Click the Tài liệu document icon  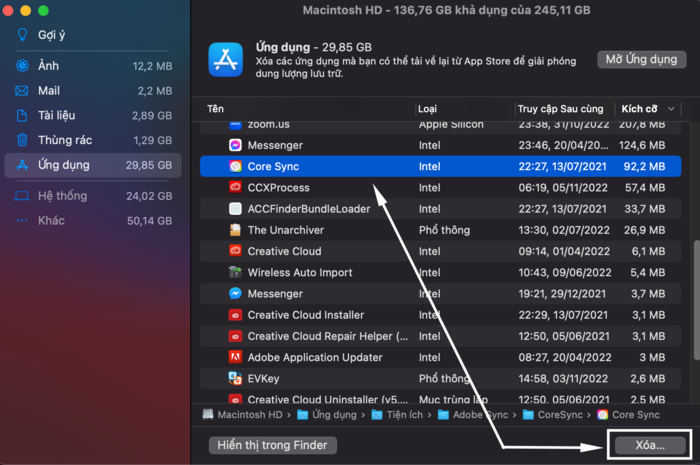point(22,116)
